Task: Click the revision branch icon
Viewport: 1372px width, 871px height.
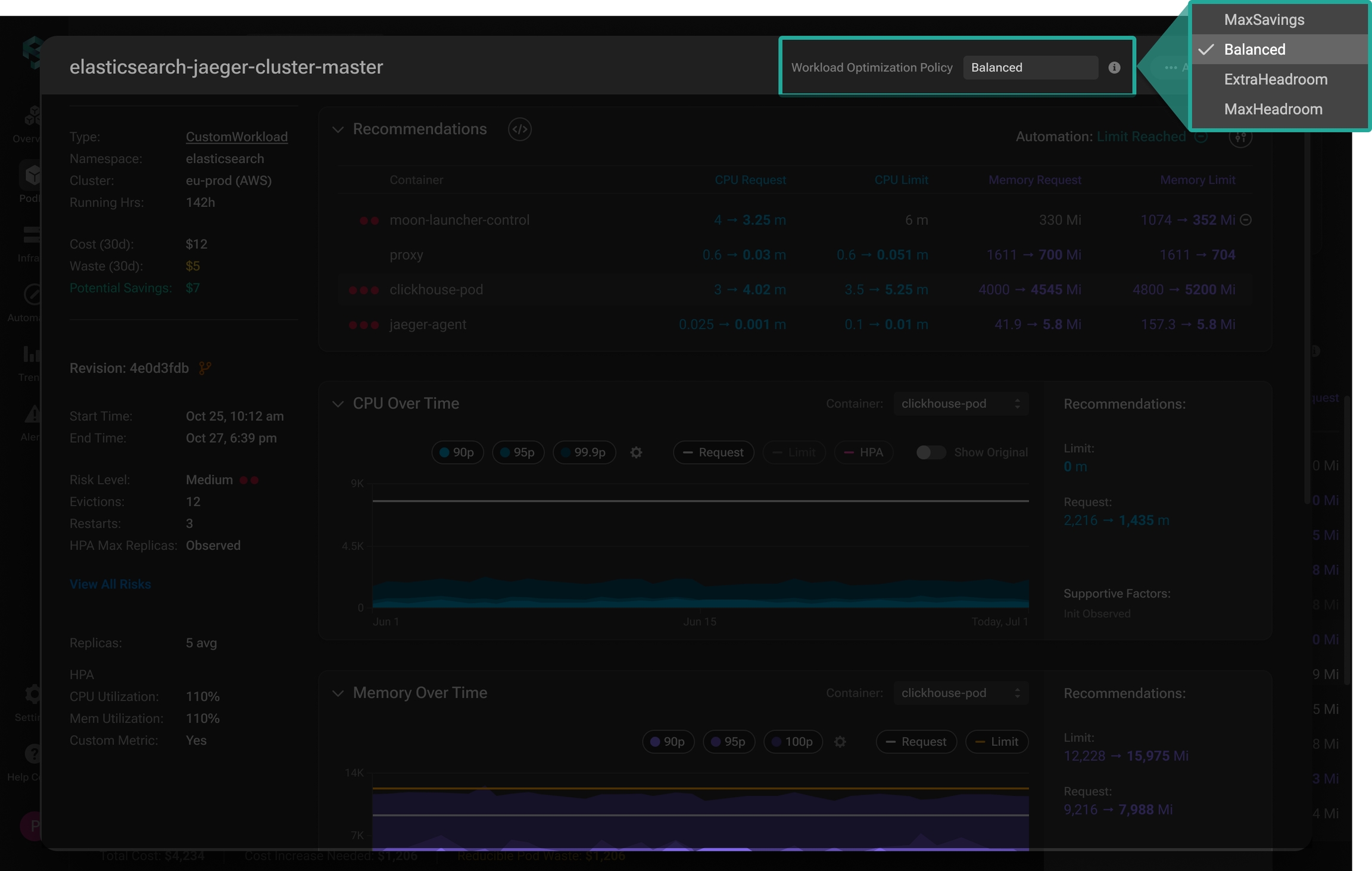Action: [205, 368]
